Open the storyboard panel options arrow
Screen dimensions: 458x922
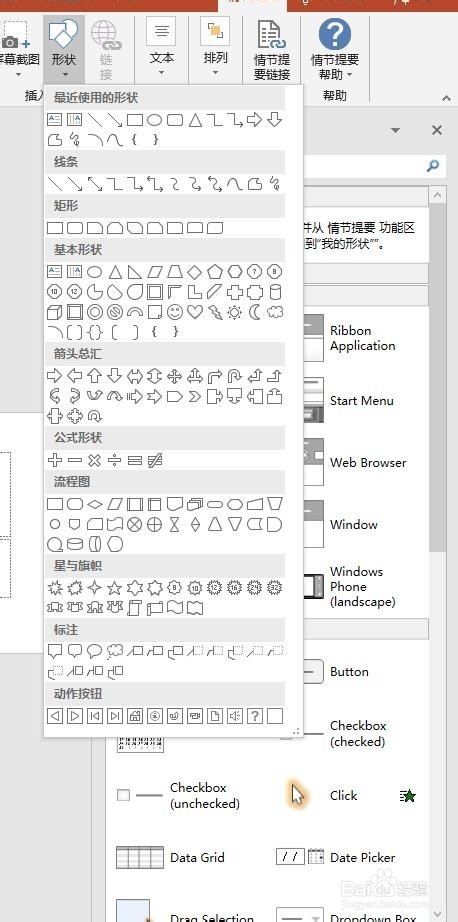point(396,131)
